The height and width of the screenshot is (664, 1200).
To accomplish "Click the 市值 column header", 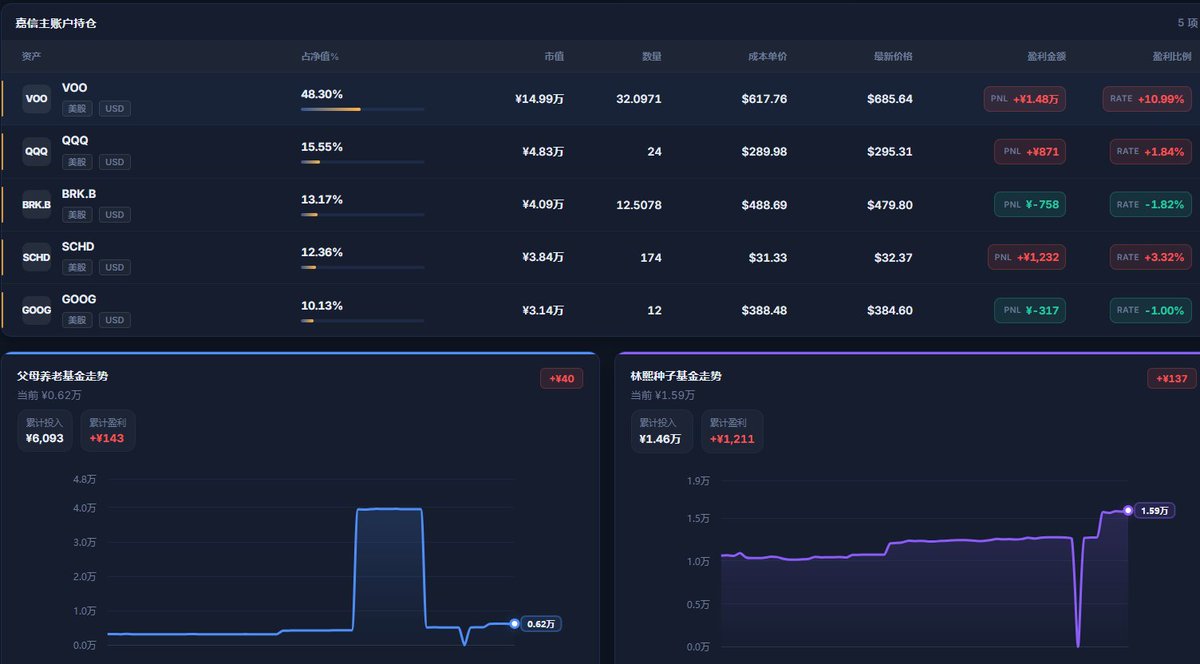I will pos(554,57).
